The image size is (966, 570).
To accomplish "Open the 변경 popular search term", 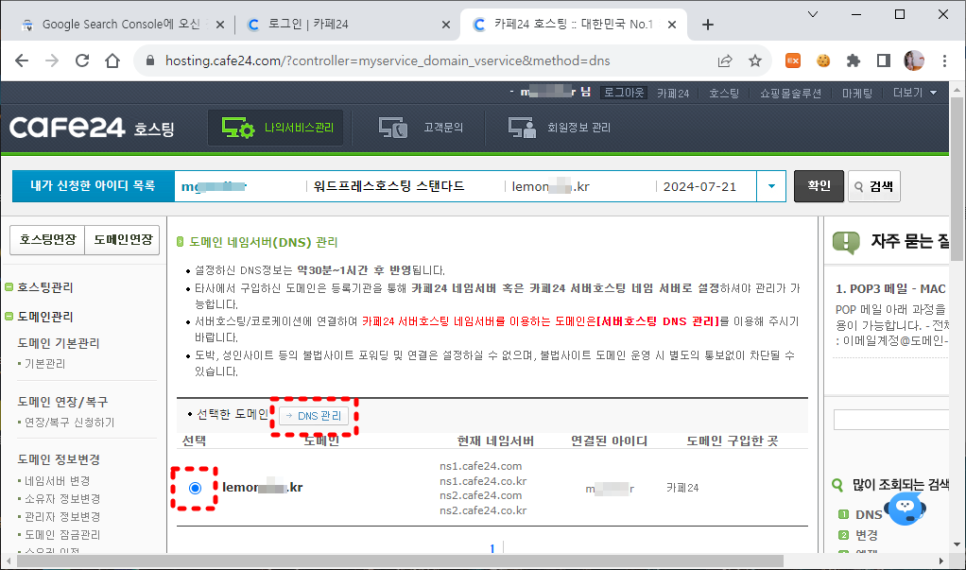I will (x=866, y=535).
